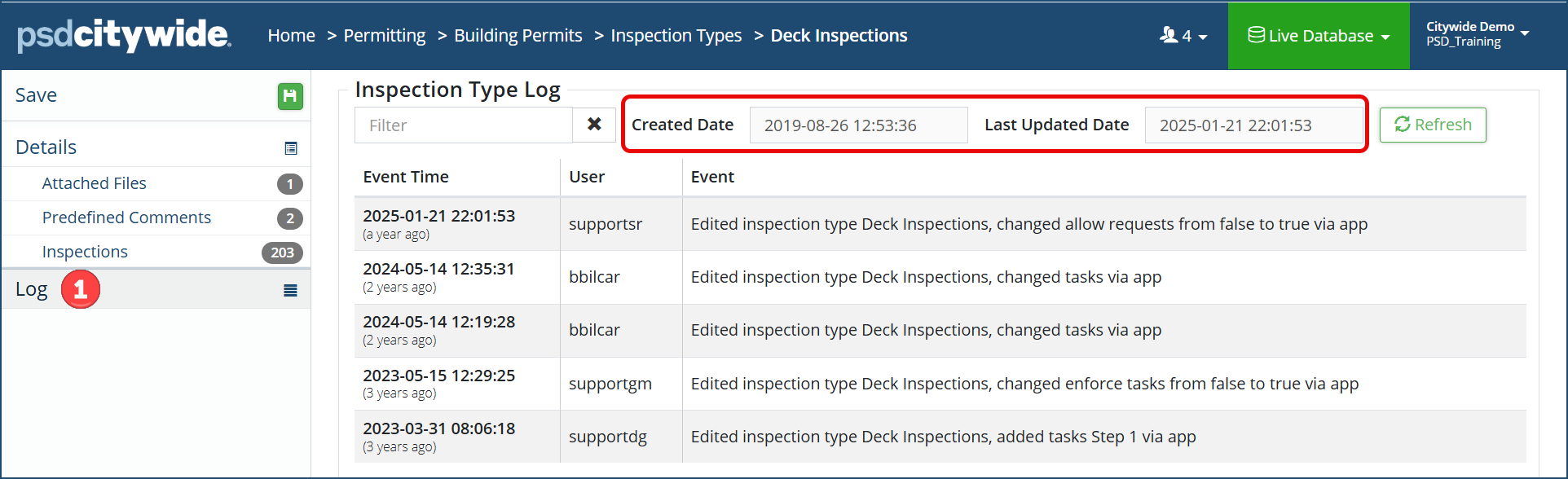Click the Attached Files count badge
This screenshot has width=1568, height=479.
(289, 184)
